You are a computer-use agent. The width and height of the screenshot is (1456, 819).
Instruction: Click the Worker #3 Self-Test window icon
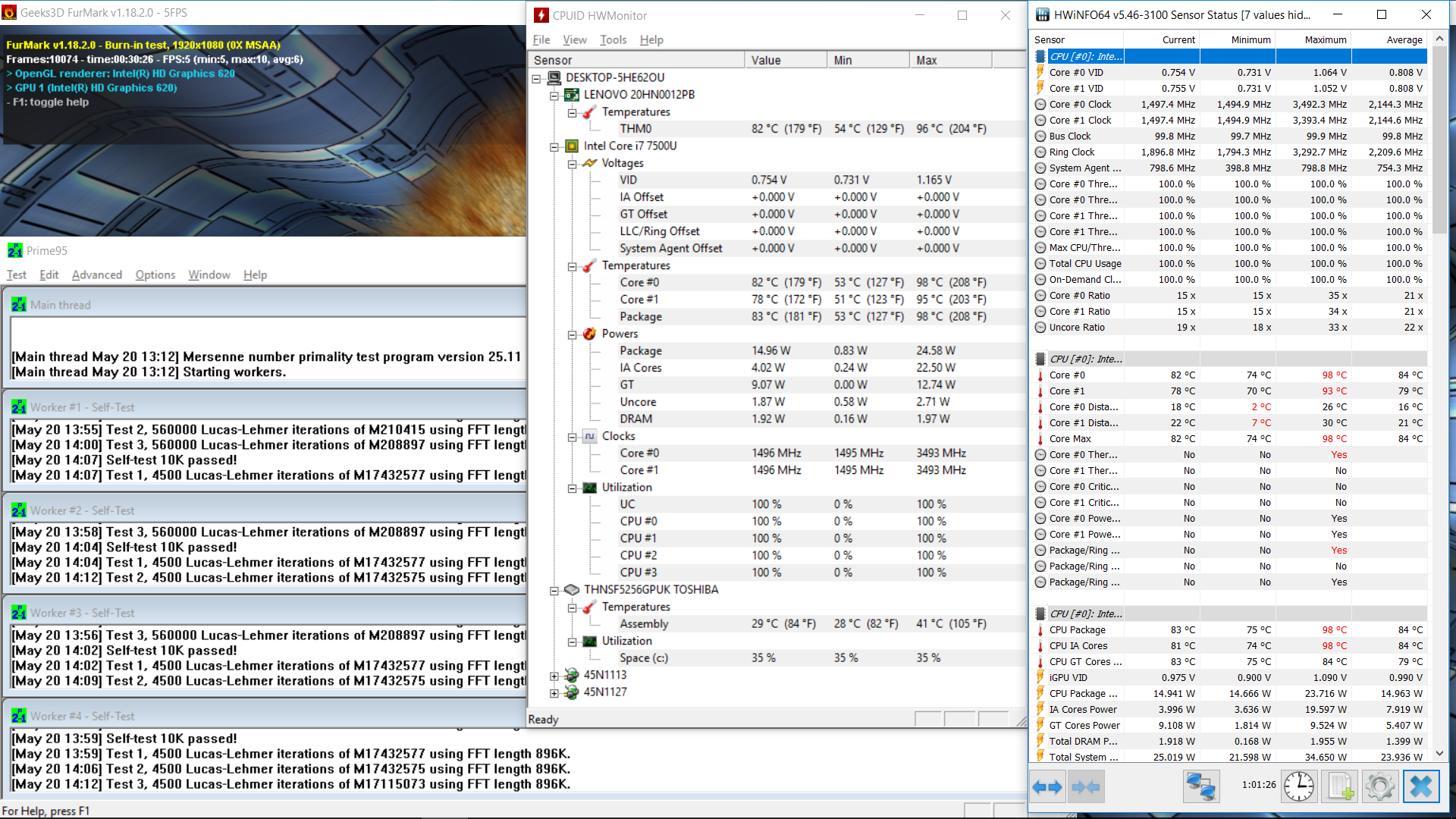click(x=19, y=613)
